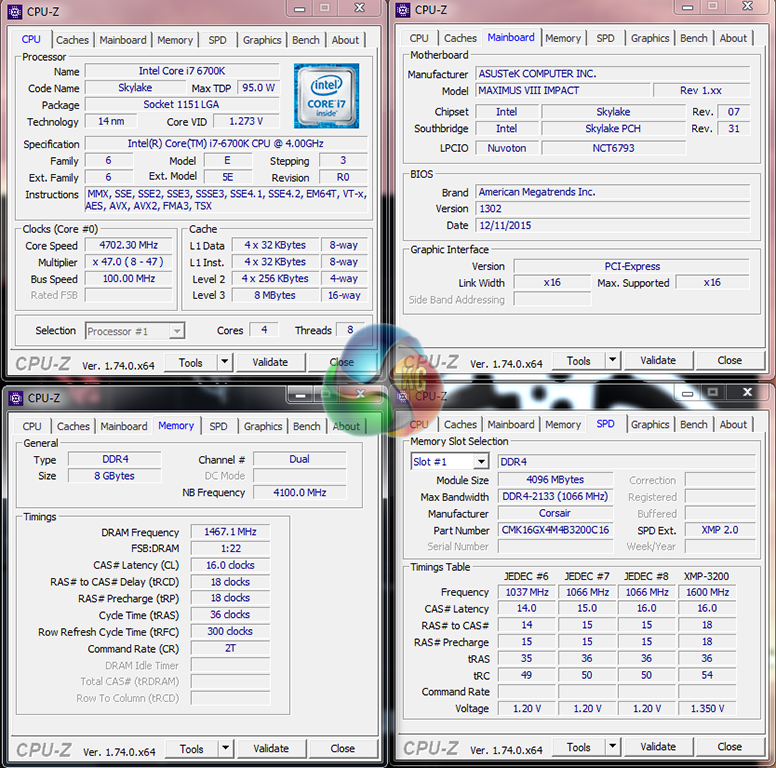The image size is (776, 768).
Task: Click the part number CMK16GX4M4B3200C16
Action: coord(555,530)
